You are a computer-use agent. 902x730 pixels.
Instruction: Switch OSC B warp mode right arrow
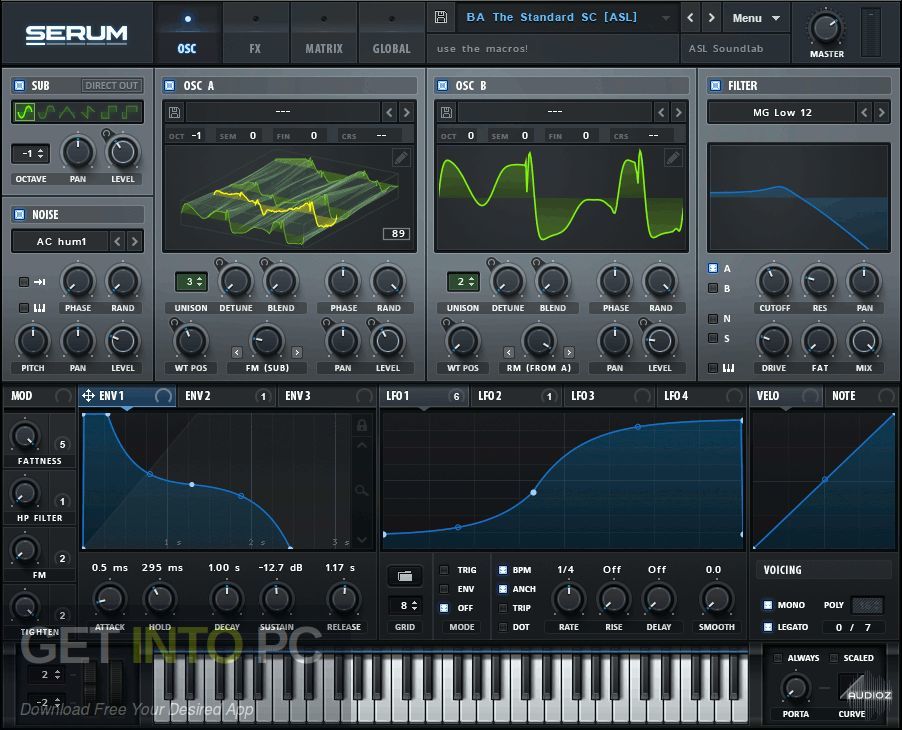[x=569, y=352]
